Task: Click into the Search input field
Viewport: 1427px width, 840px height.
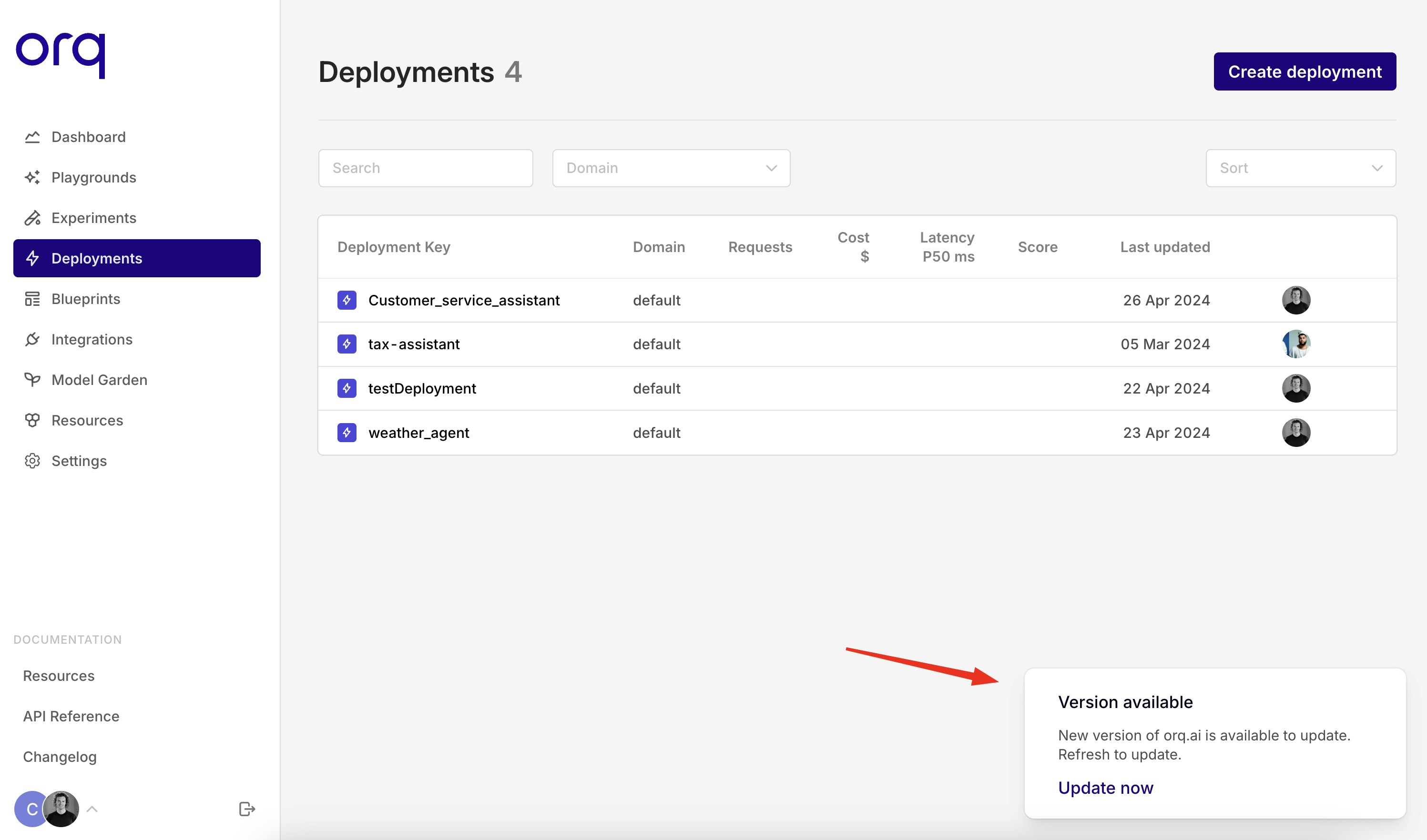Action: coord(425,168)
